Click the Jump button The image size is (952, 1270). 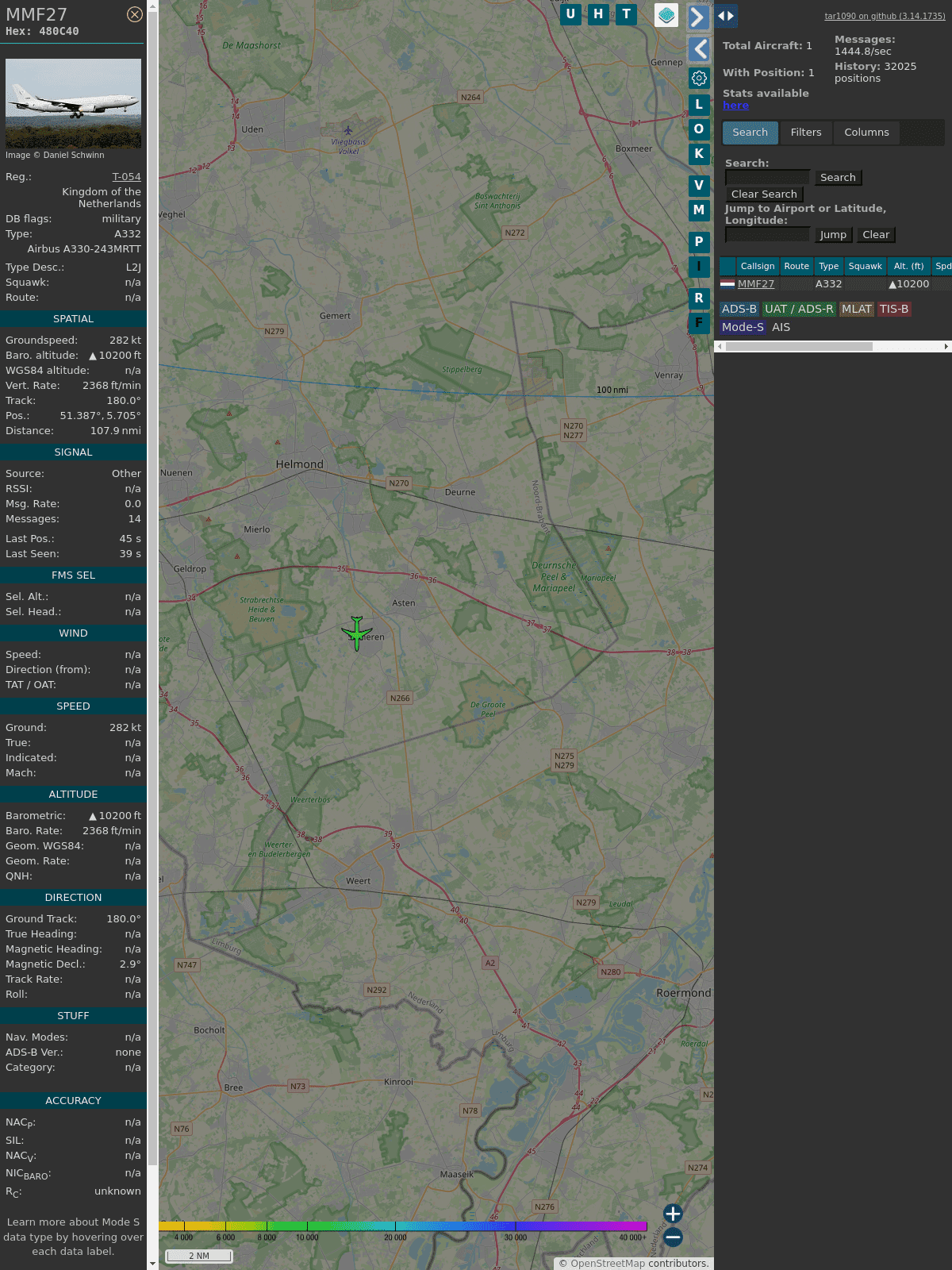pos(833,235)
